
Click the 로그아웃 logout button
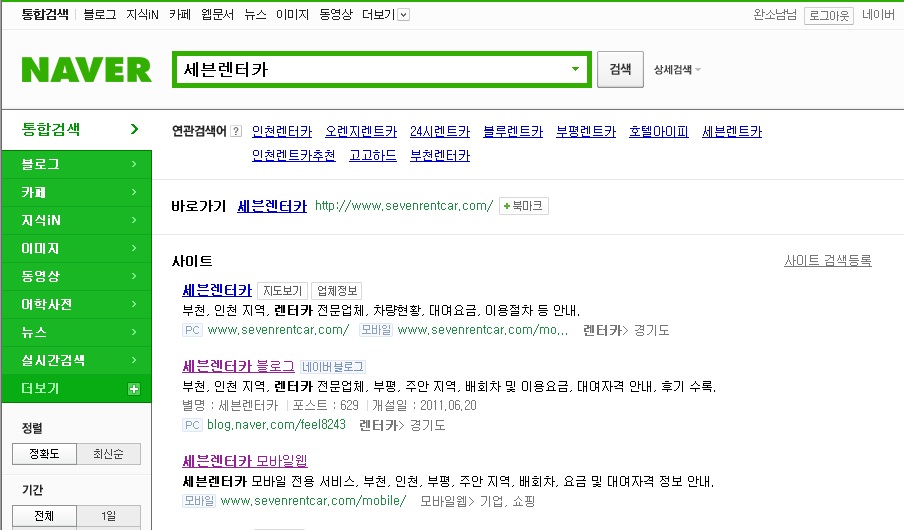[828, 16]
